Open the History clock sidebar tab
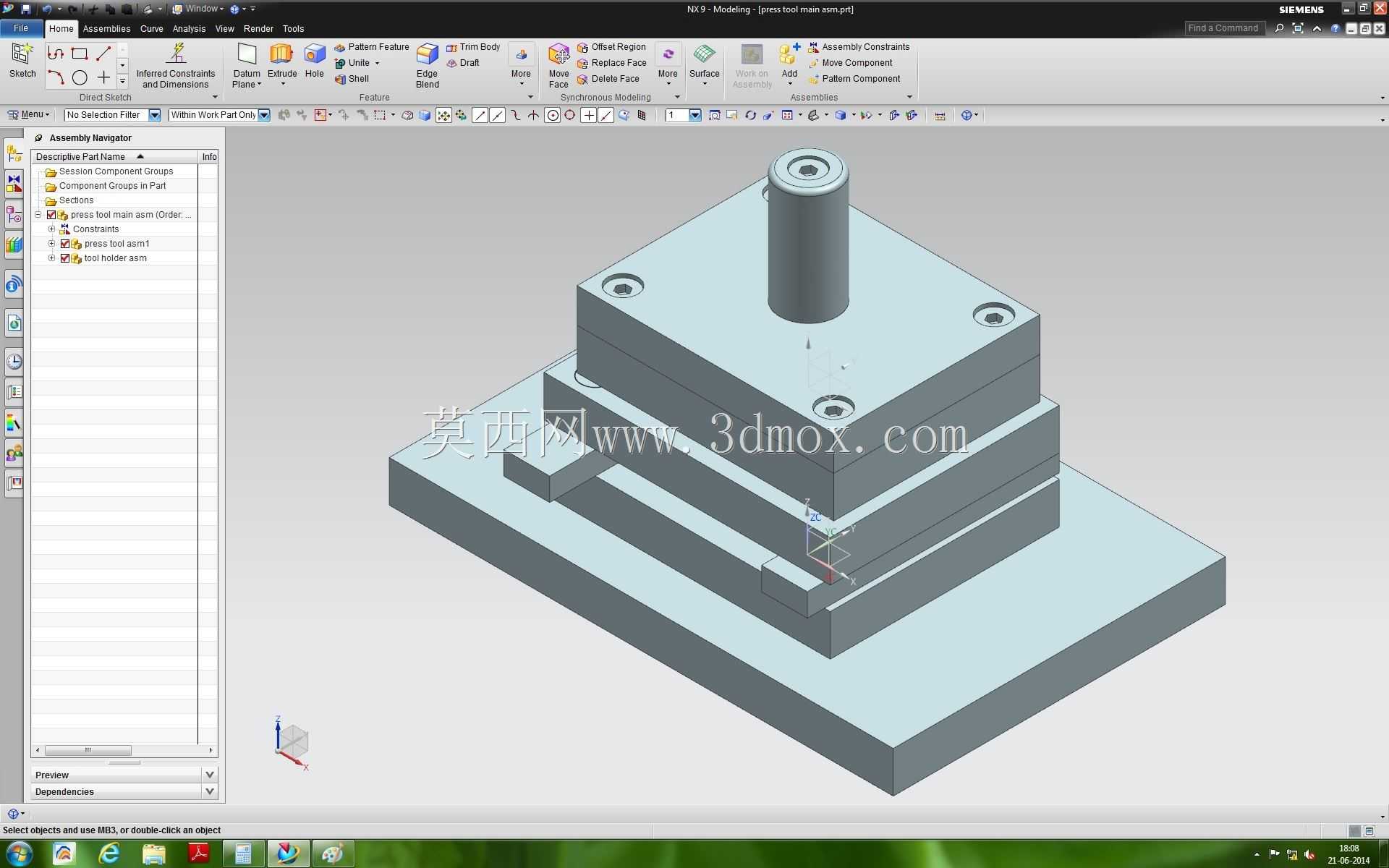 [x=14, y=361]
